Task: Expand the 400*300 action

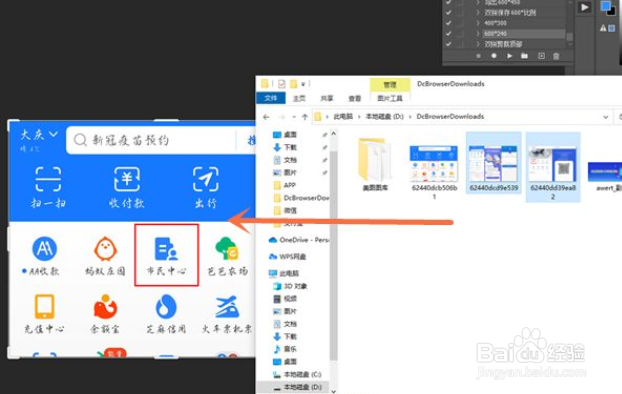Action: [x=478, y=23]
